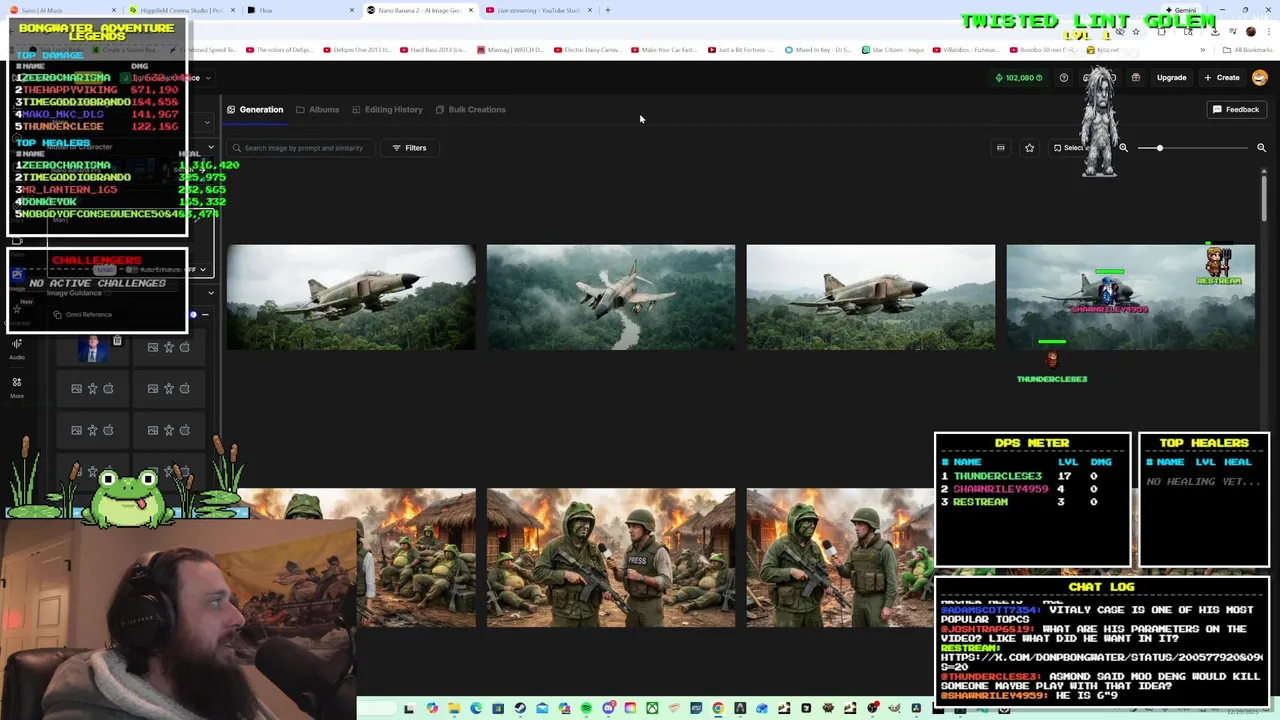This screenshot has width=1280, height=720.
Task: Open Chrome extensions puzzle icon
Action: coord(1161,31)
